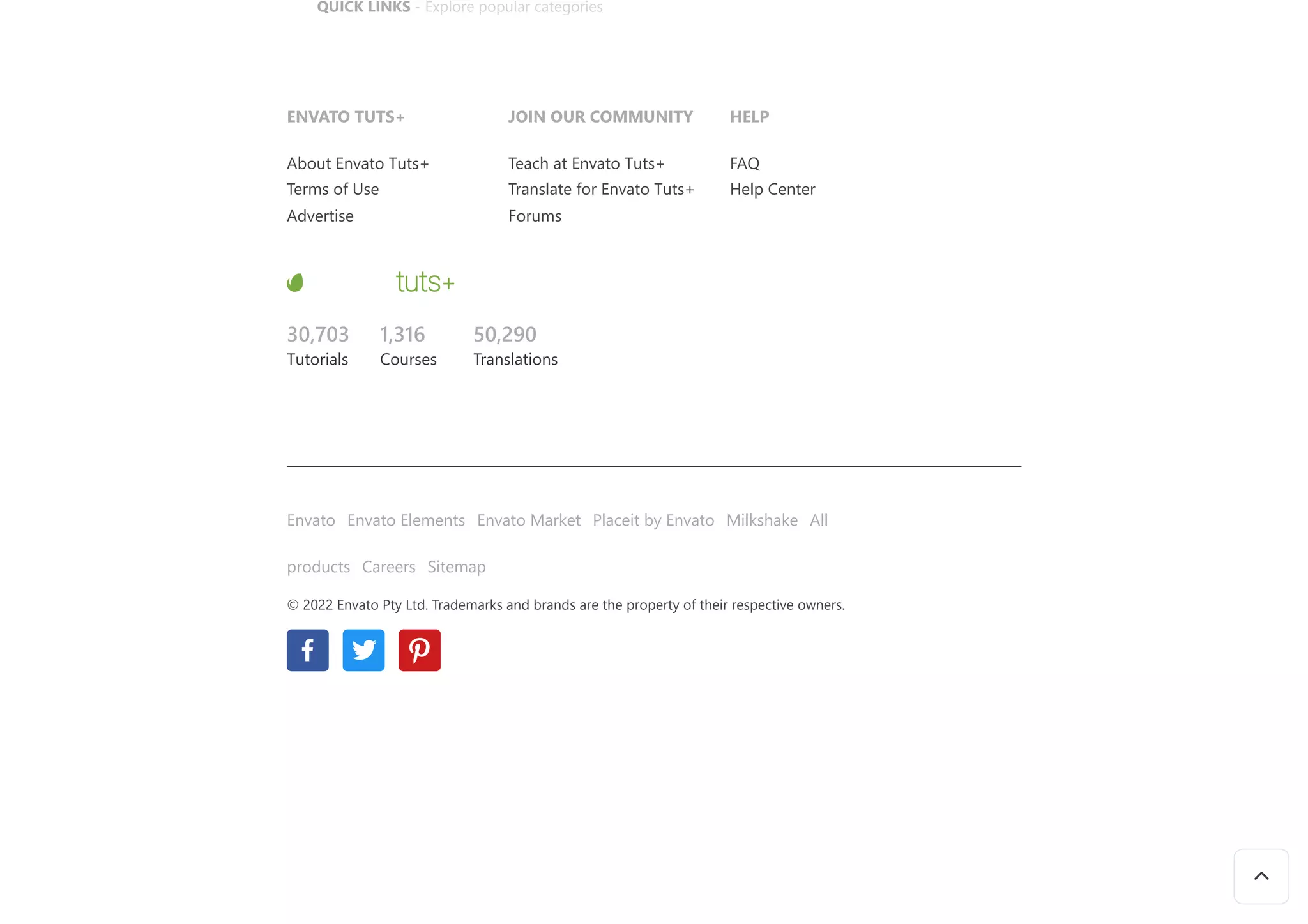Visit Placeit by Envato link
1308x924 pixels.
pos(653,520)
